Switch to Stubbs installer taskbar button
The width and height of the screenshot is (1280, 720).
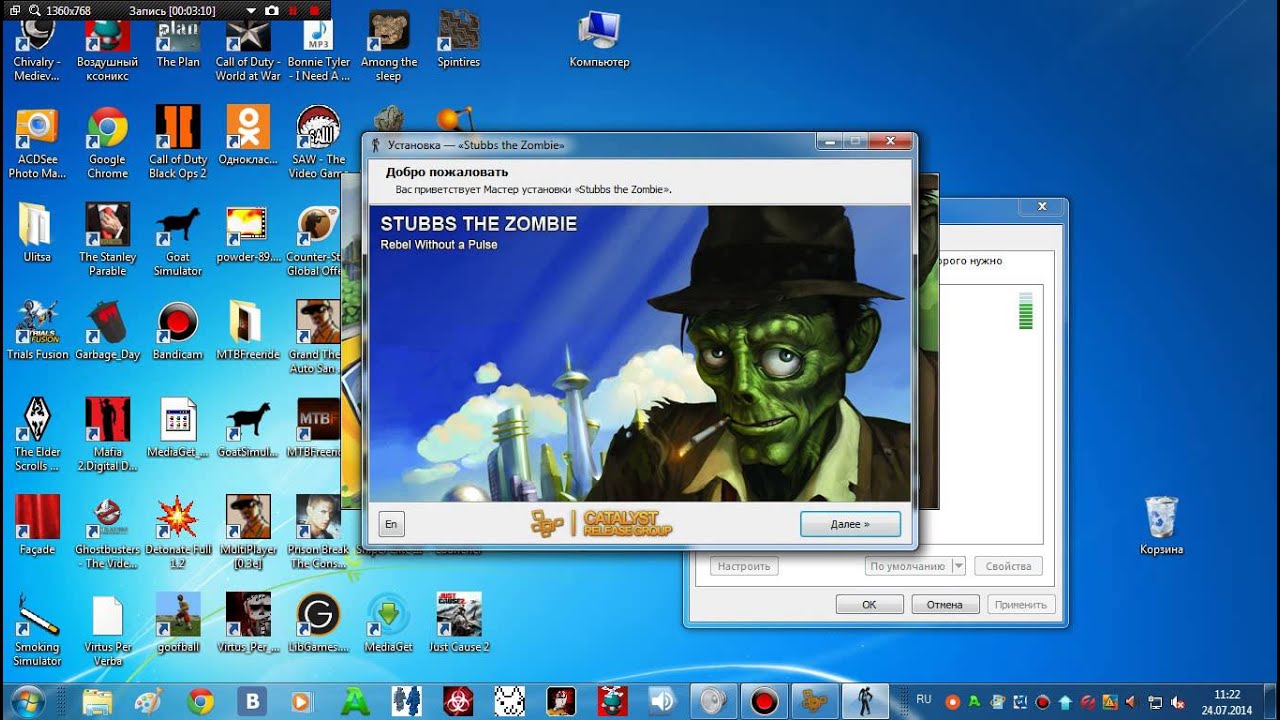point(866,701)
